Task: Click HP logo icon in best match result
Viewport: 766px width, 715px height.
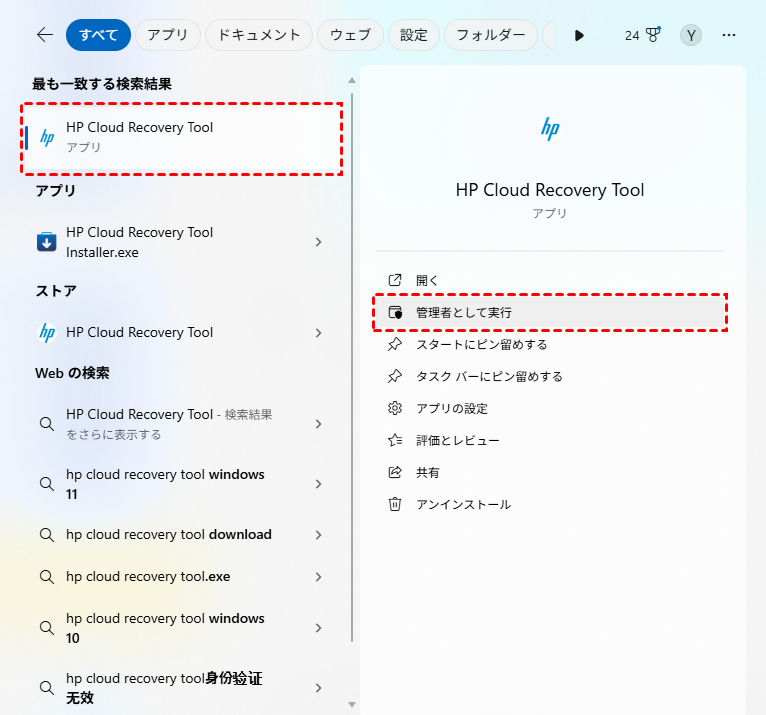Action: (47, 138)
